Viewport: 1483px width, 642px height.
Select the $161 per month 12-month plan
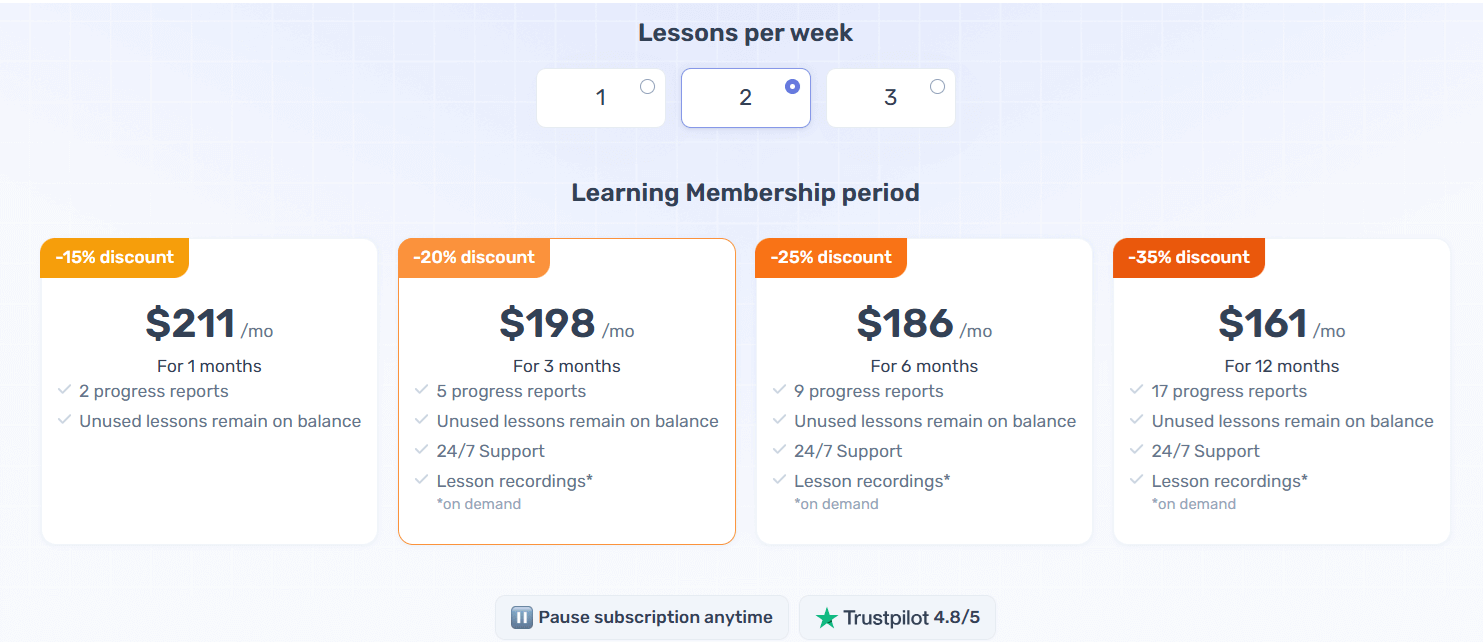1281,325
